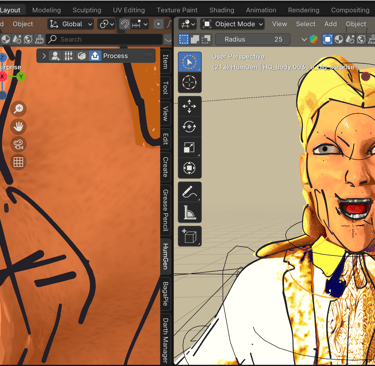Open the dropdown arrow left of the hexagon icon
375x366 pixels.
[x=304, y=40]
